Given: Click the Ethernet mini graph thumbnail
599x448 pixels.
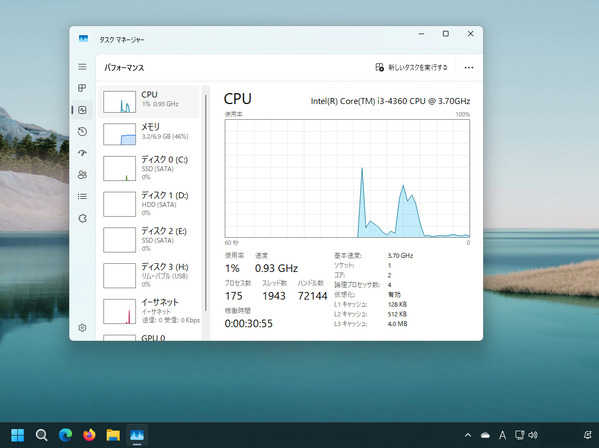Looking at the screenshot, I should pos(120,311).
